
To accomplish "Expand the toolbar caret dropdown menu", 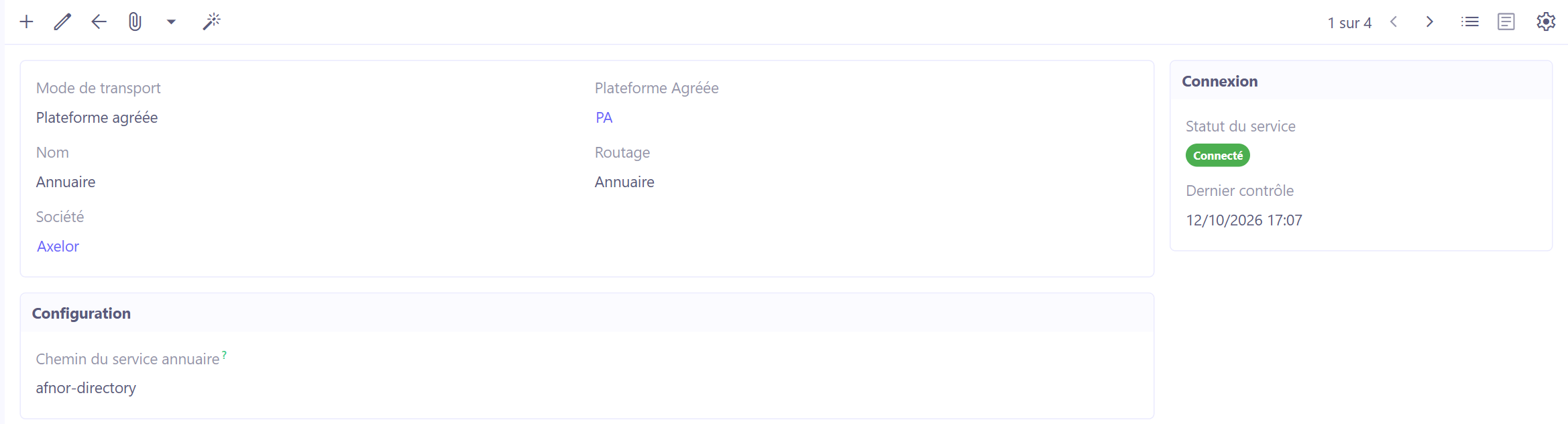I will [171, 22].
